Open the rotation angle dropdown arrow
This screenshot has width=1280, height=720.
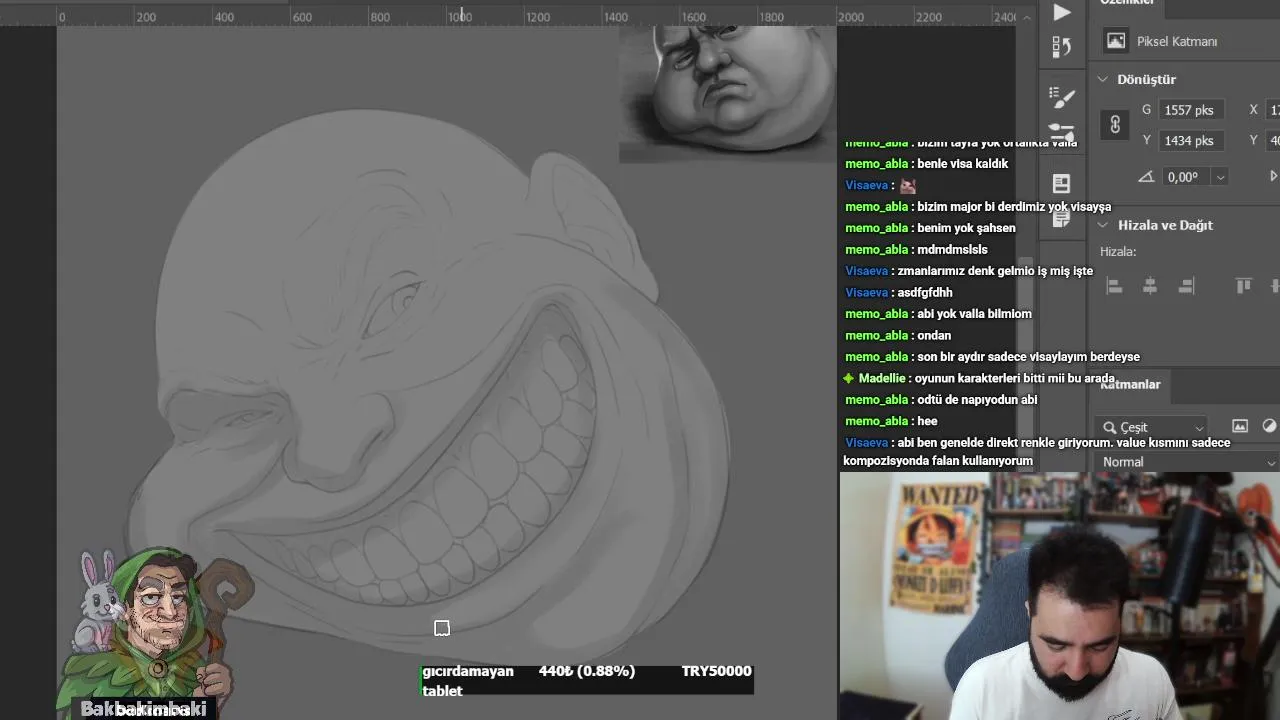click(x=1220, y=177)
